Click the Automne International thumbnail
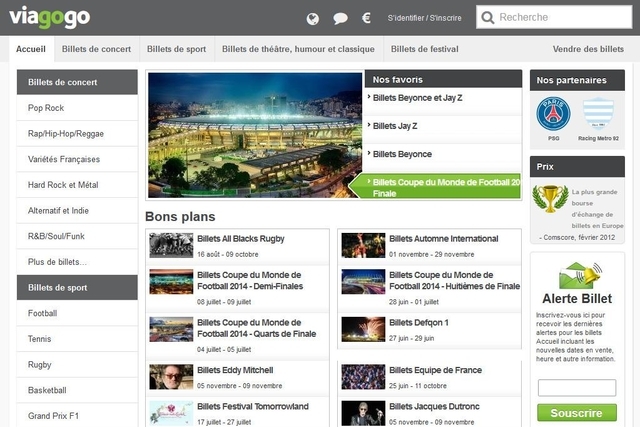Image resolution: width=640 pixels, height=427 pixels. [x=363, y=245]
